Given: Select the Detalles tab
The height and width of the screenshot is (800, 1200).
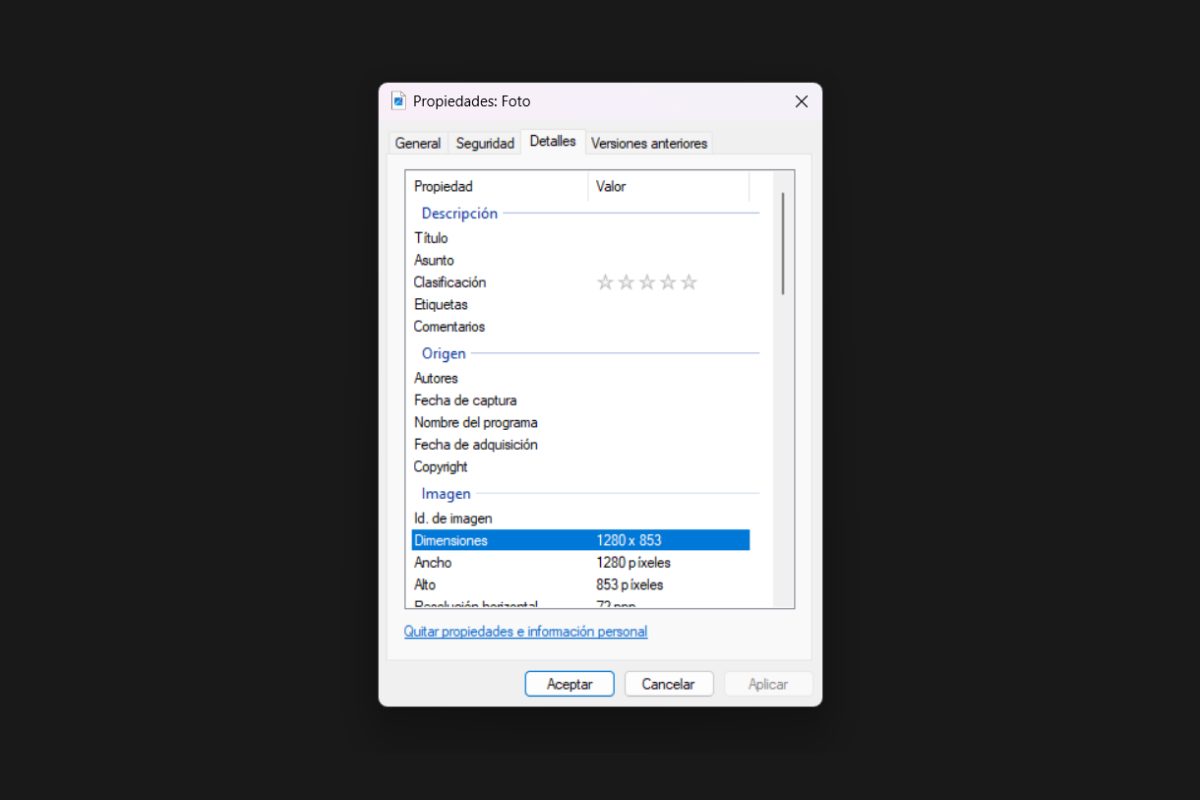Looking at the screenshot, I should [553, 142].
